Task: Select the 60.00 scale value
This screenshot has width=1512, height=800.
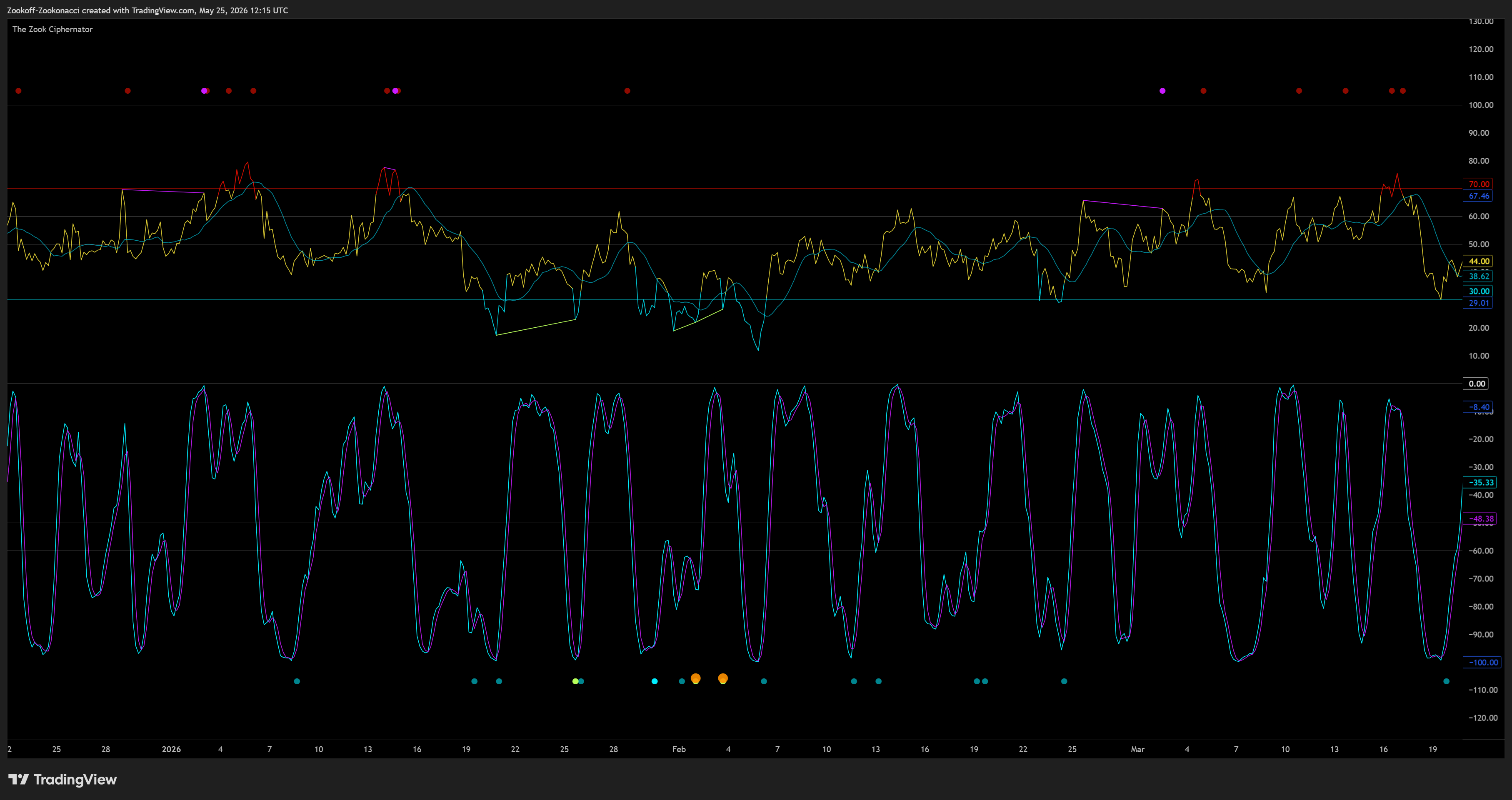Action: coord(1479,217)
